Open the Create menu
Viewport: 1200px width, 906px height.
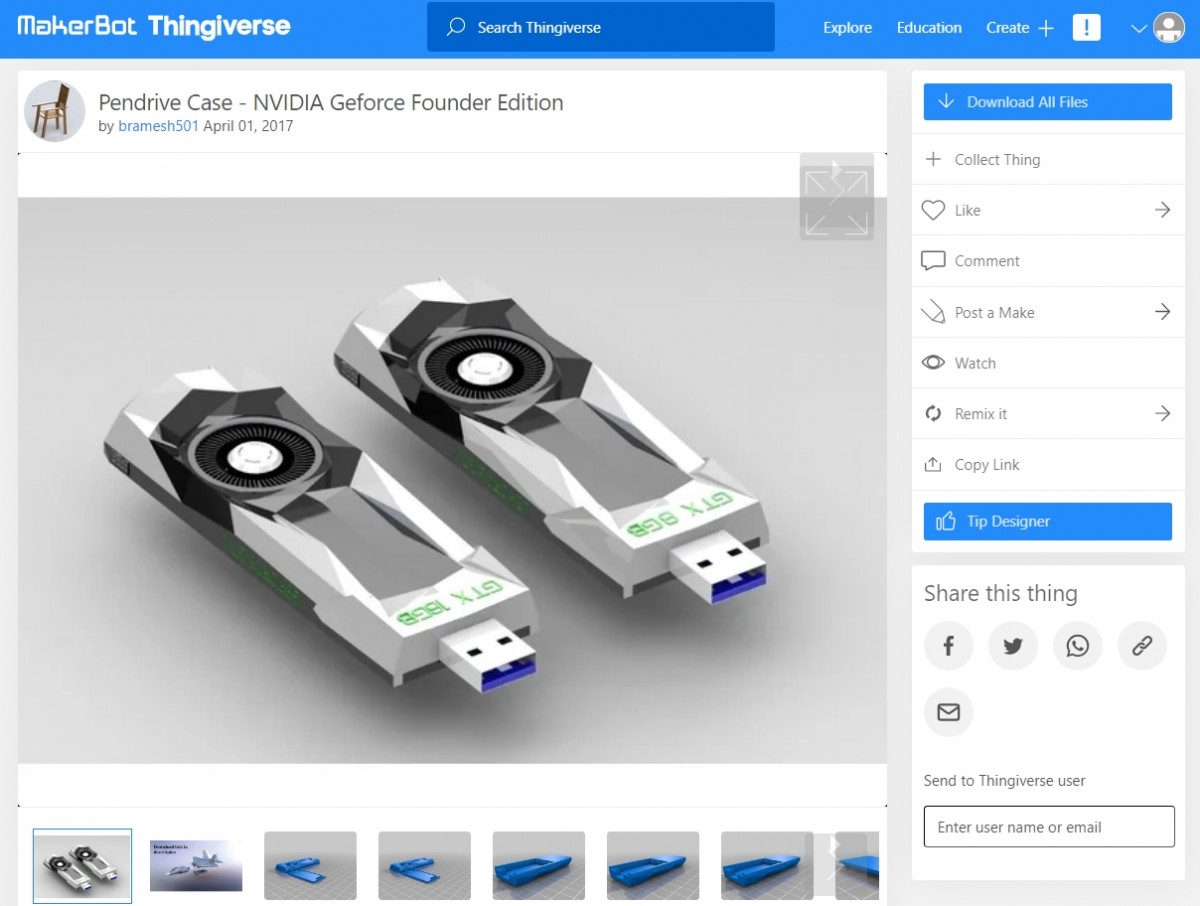click(1007, 28)
